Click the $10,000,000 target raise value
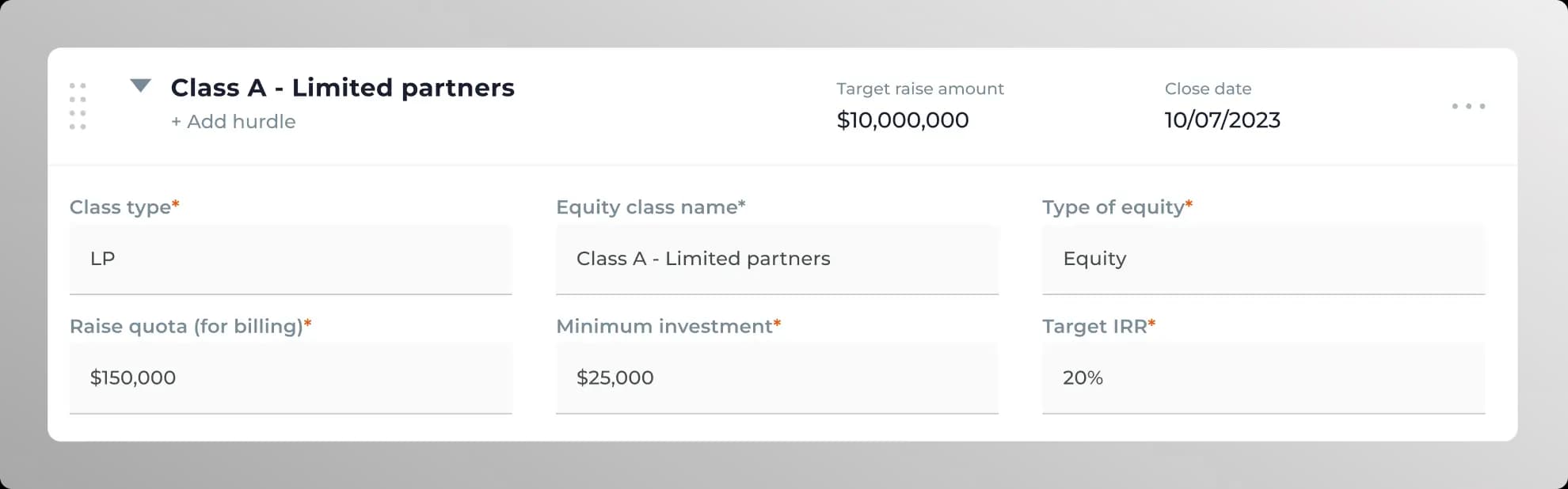 coord(903,120)
